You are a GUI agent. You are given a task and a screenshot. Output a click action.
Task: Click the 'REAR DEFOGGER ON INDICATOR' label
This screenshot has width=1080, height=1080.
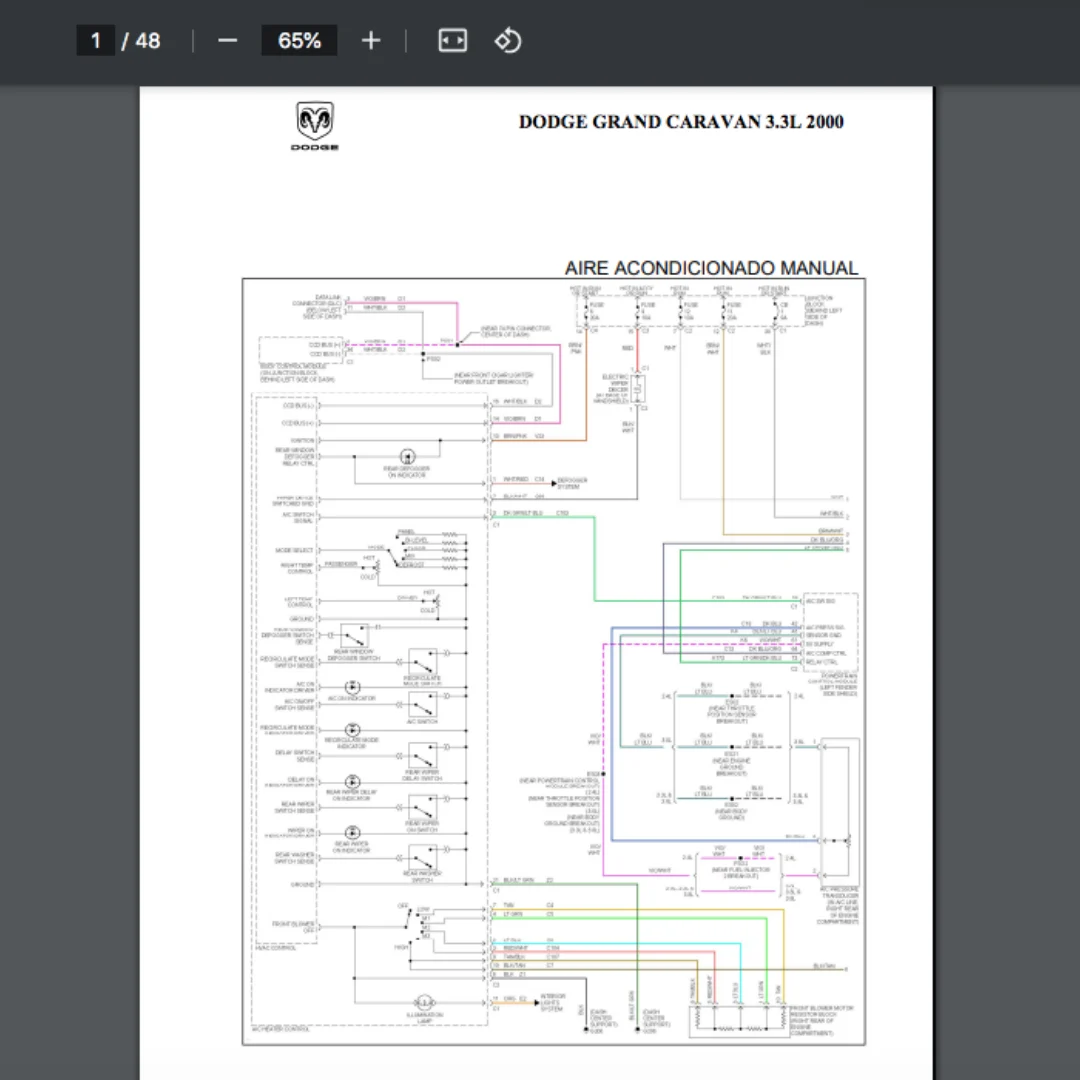point(406,472)
